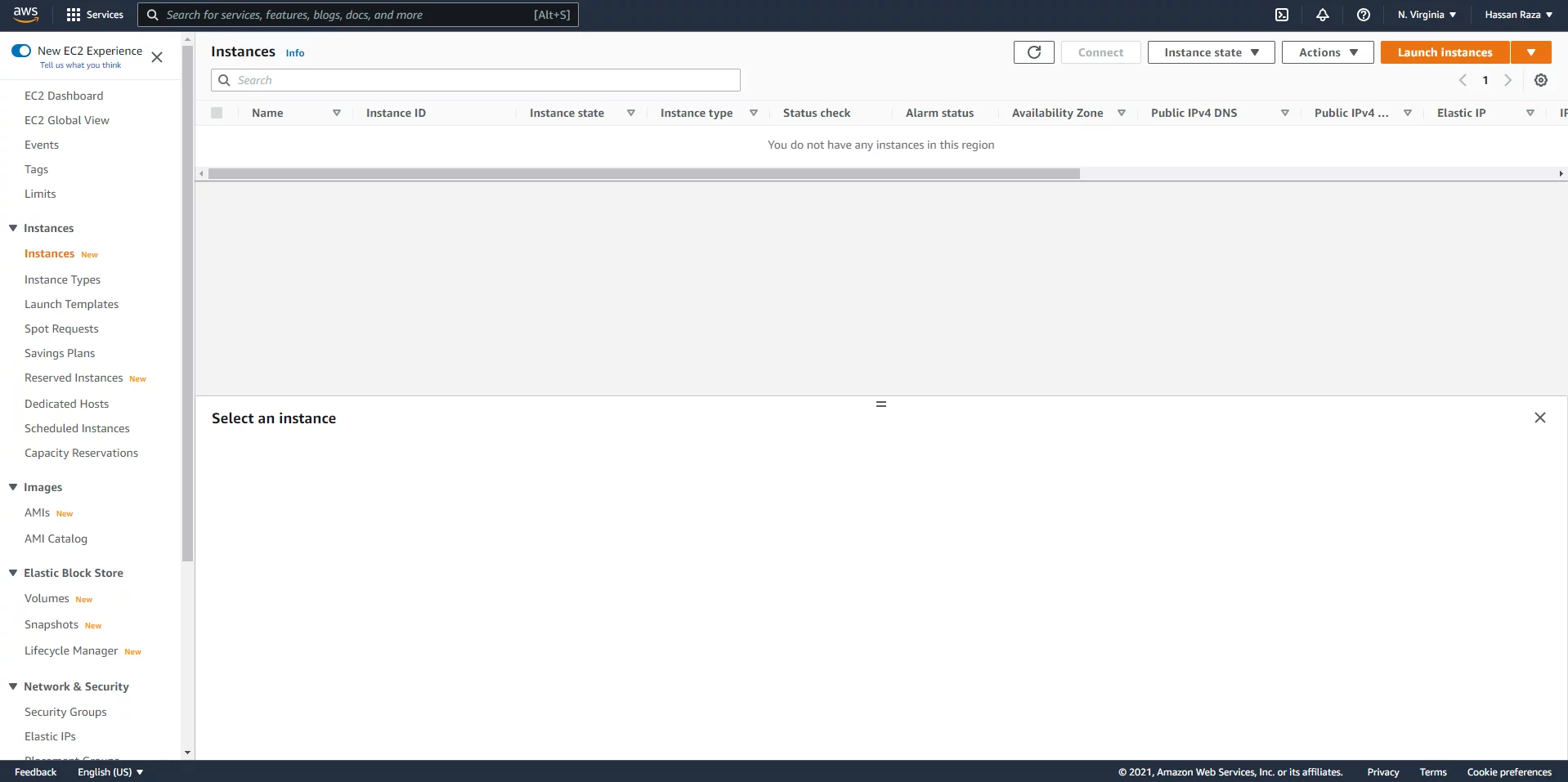Collapse the Instances sidebar section

click(x=13, y=228)
